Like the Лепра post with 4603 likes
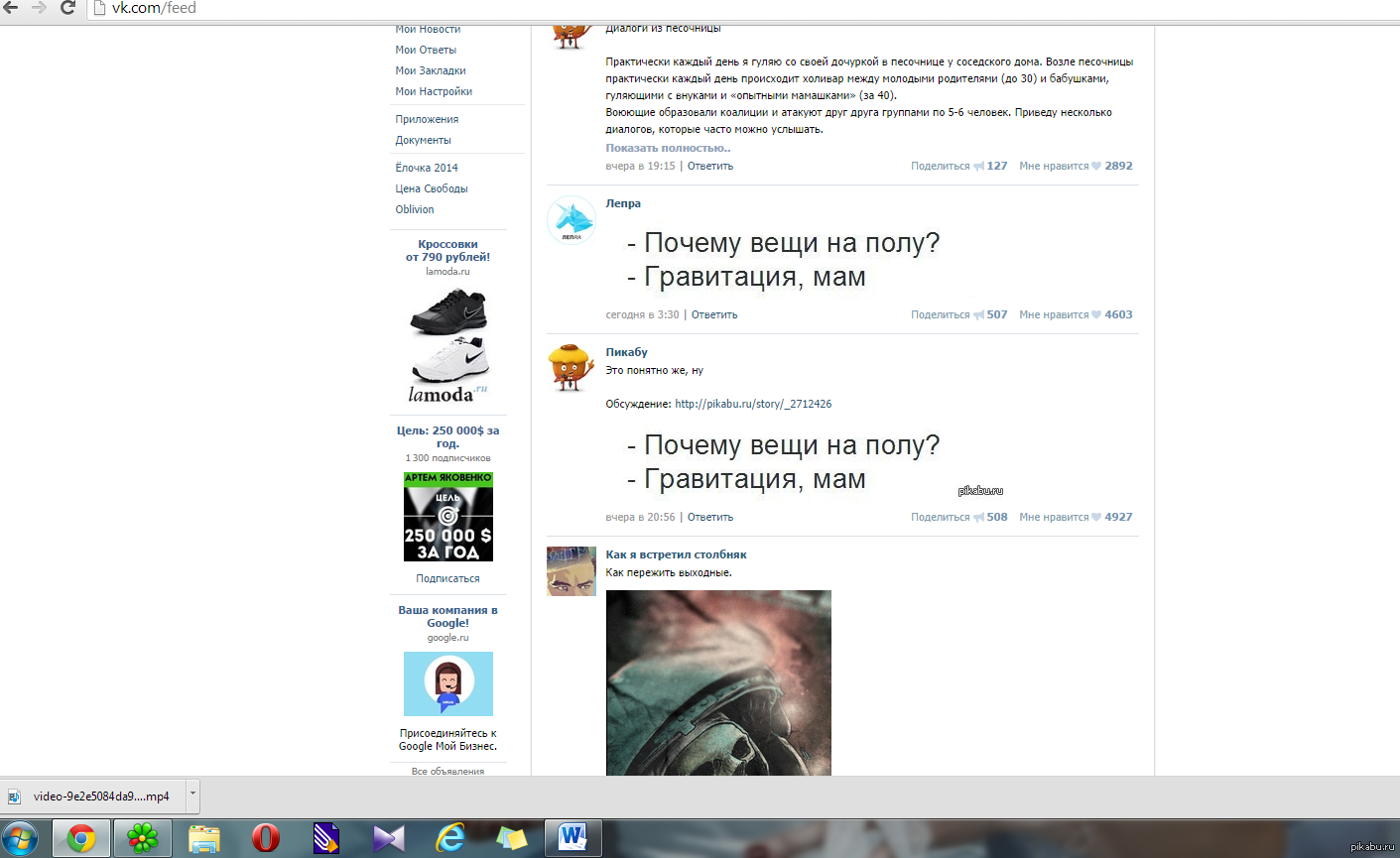The width and height of the screenshot is (1400, 858). tap(1095, 315)
